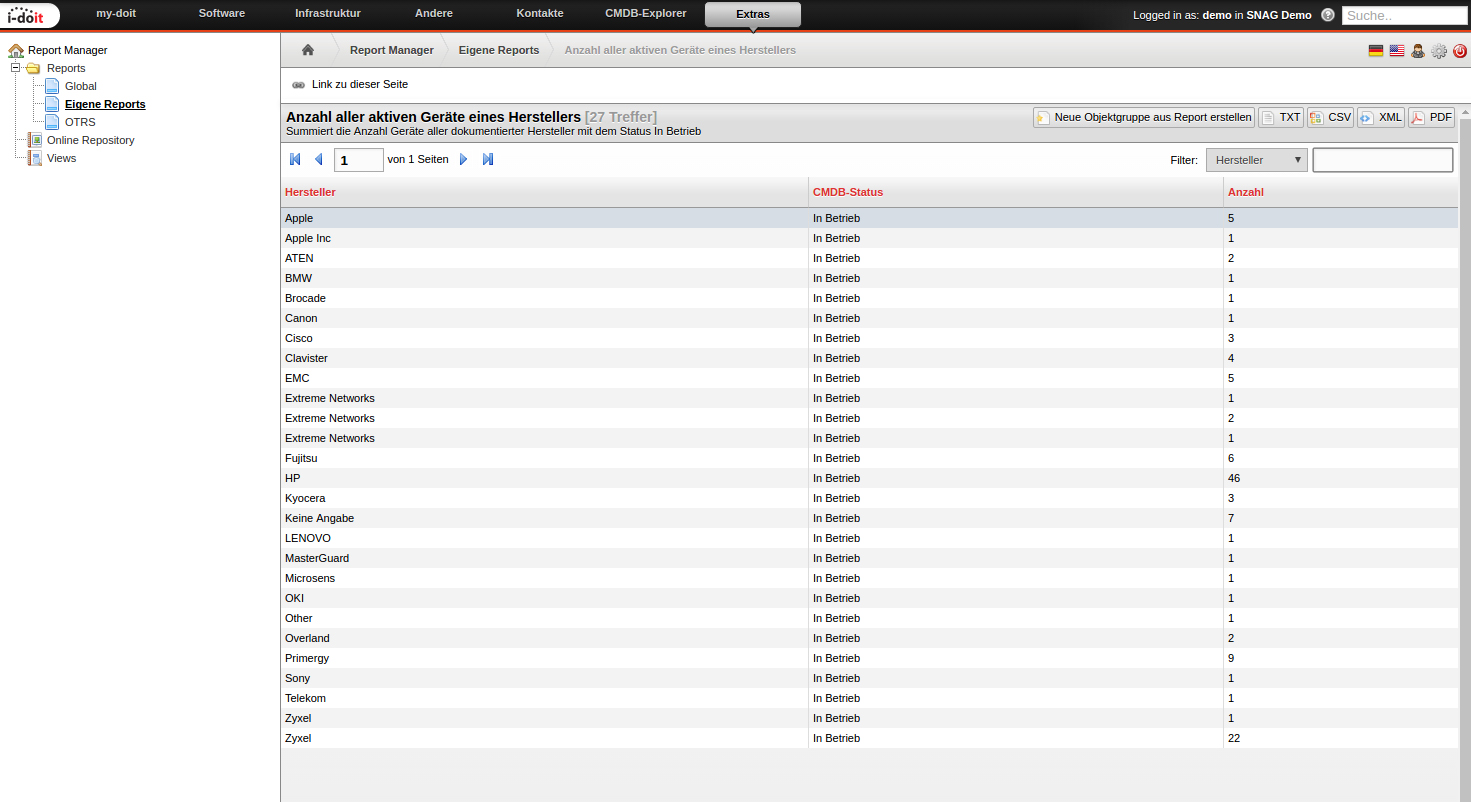Click the Suche search field

pyautogui.click(x=1405, y=15)
